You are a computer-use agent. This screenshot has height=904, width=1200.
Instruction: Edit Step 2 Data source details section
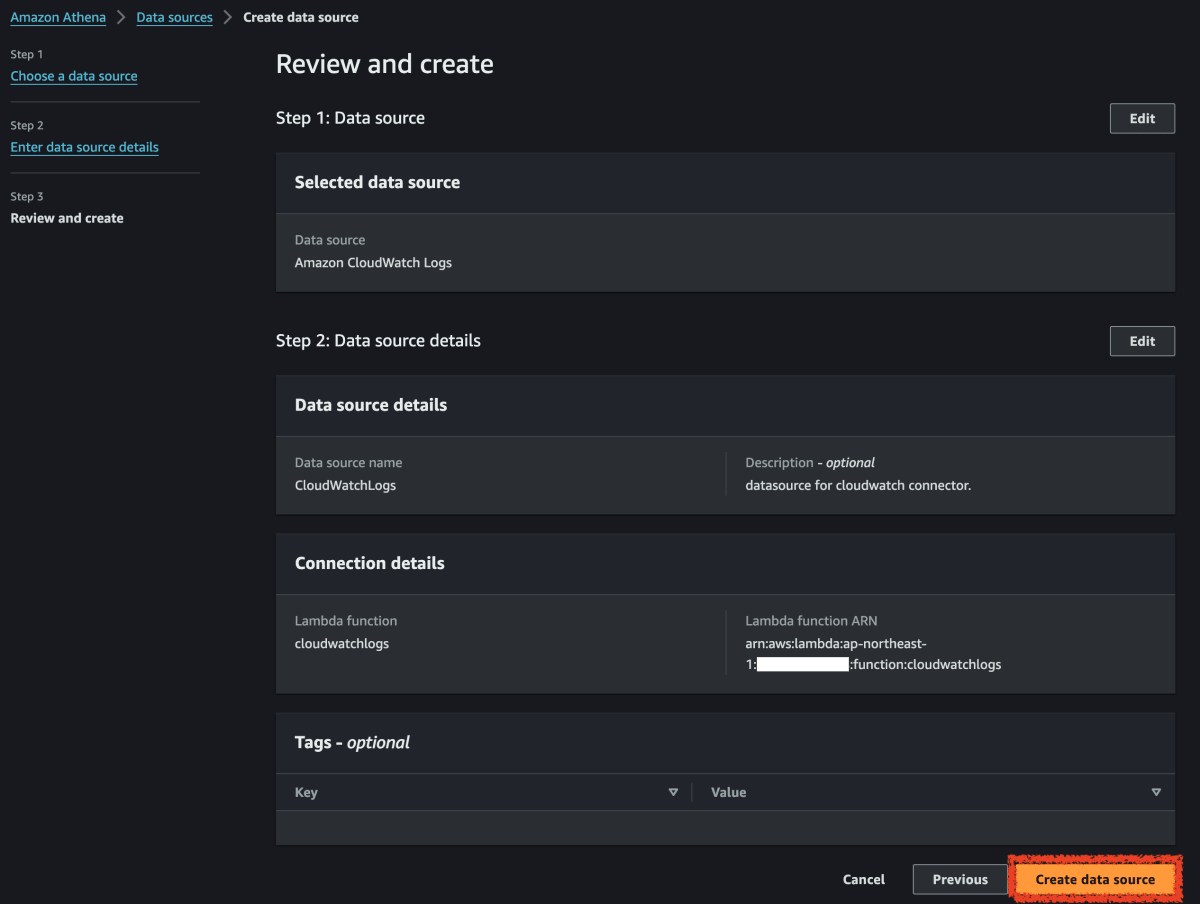click(x=1142, y=341)
